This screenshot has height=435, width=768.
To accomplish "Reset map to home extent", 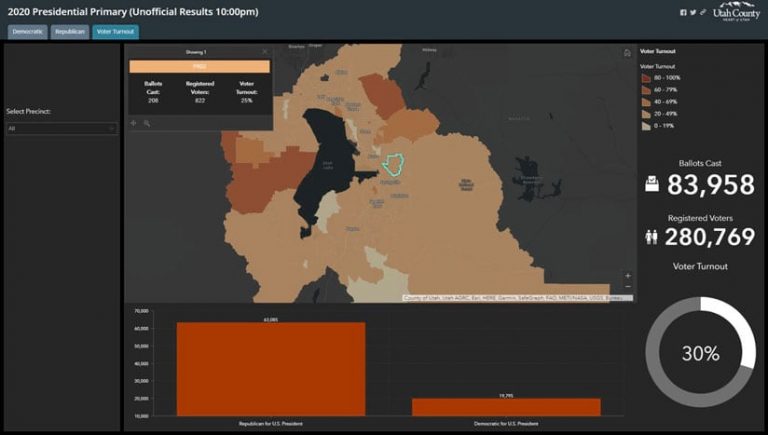I will point(627,53).
